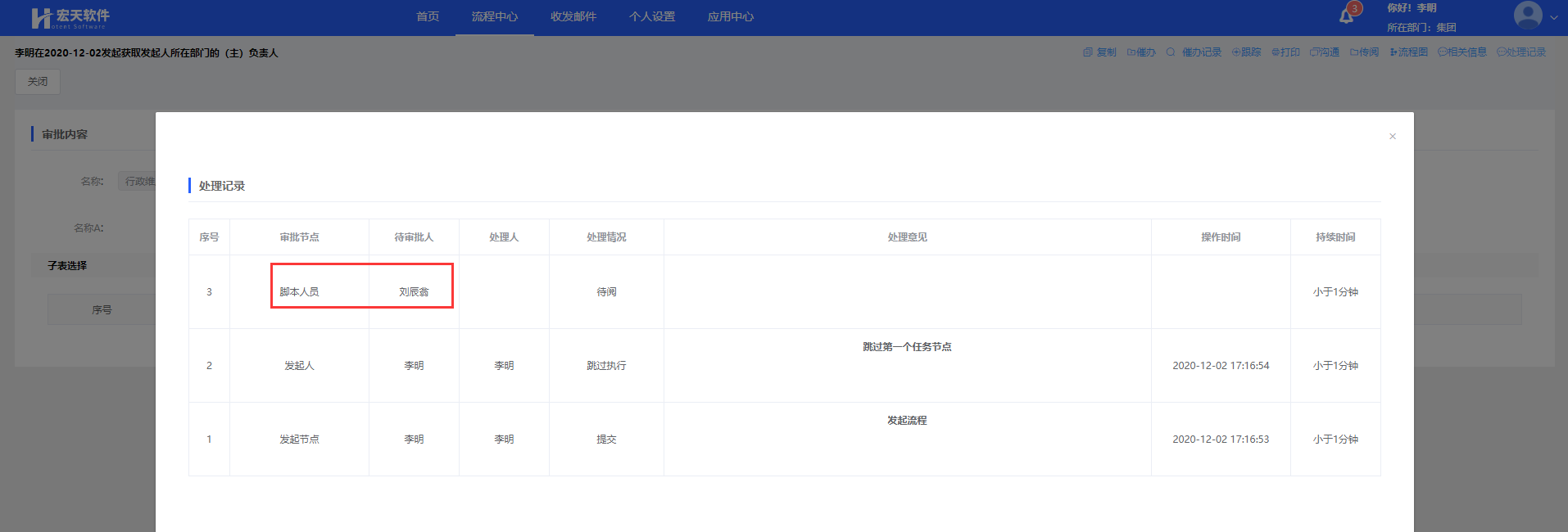Click the 处理记录 toolbar link
This screenshot has width=1568, height=532.
point(1521,52)
